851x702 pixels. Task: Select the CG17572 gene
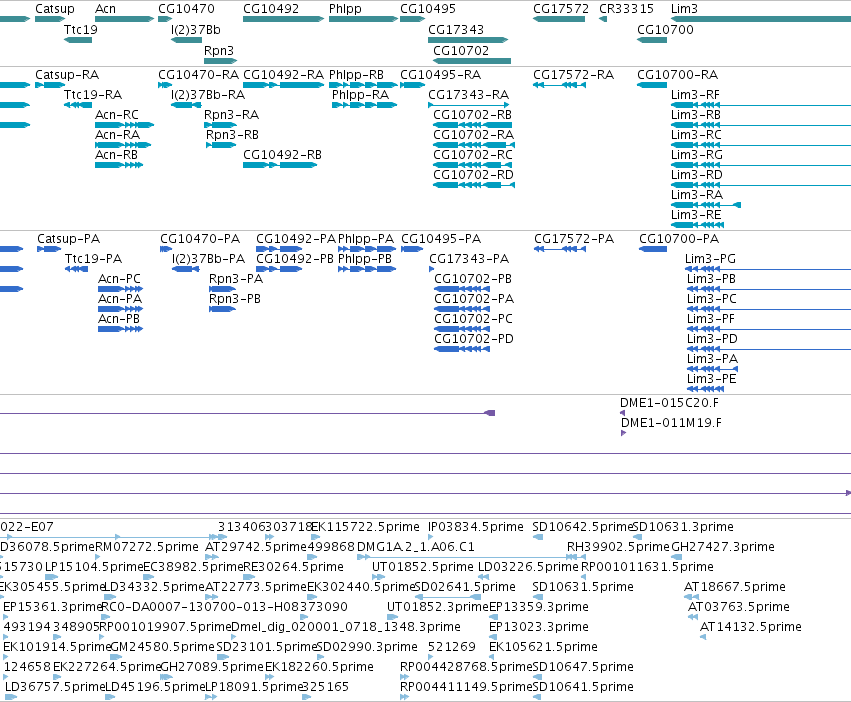559,19
